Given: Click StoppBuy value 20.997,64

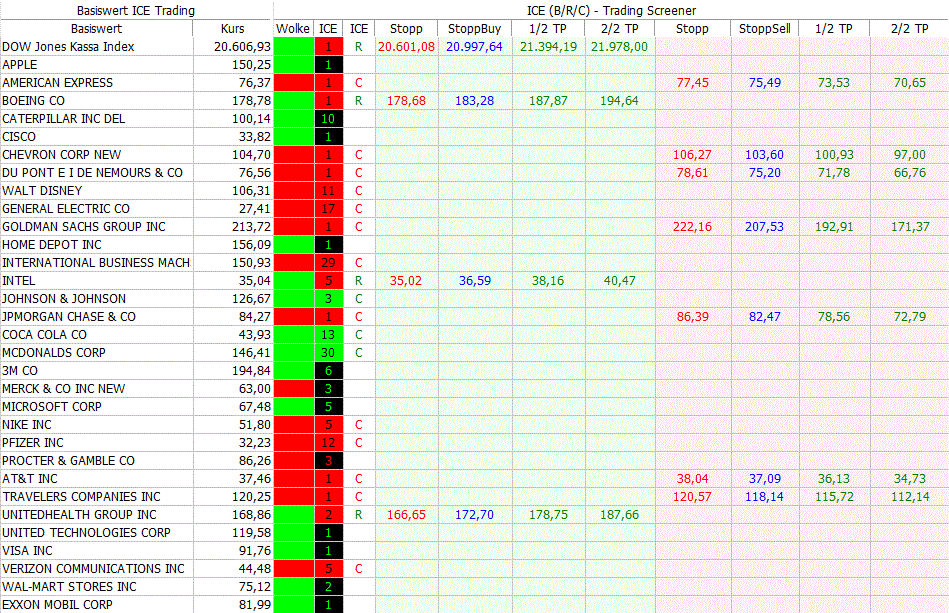Looking at the screenshot, I should click(474, 47).
